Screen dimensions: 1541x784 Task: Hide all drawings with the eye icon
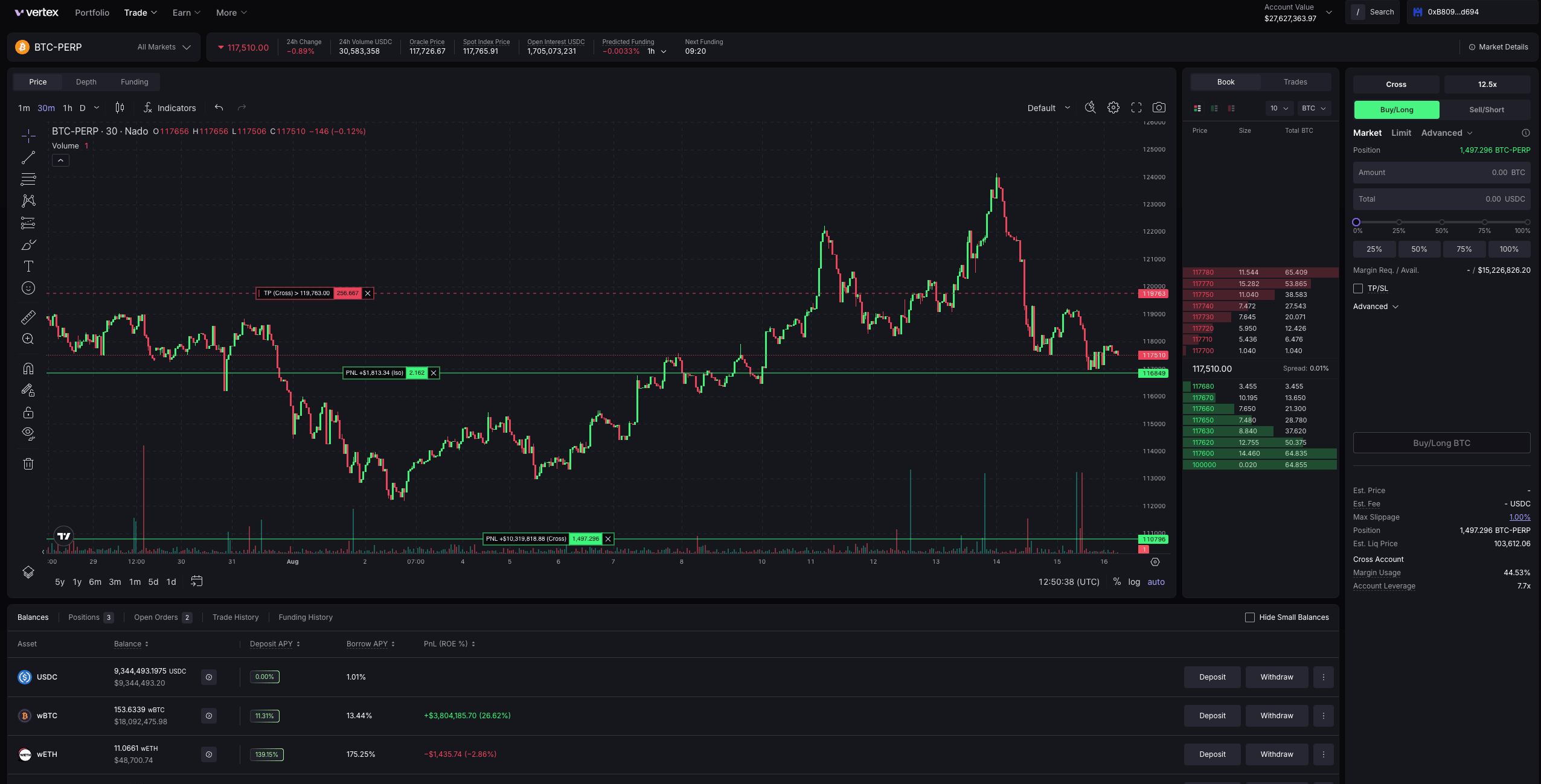pyautogui.click(x=28, y=433)
